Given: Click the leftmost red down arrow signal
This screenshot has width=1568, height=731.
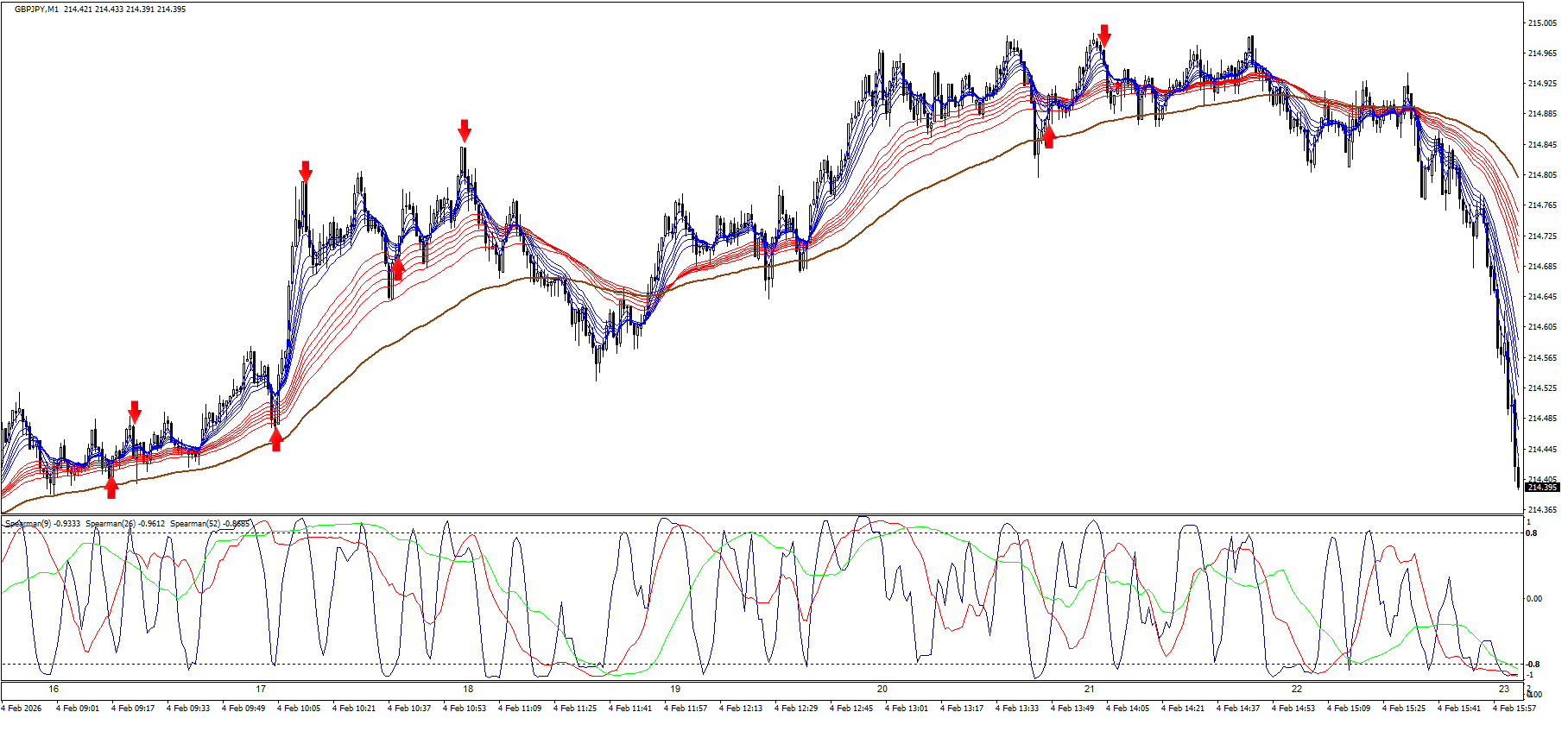Looking at the screenshot, I should (134, 411).
